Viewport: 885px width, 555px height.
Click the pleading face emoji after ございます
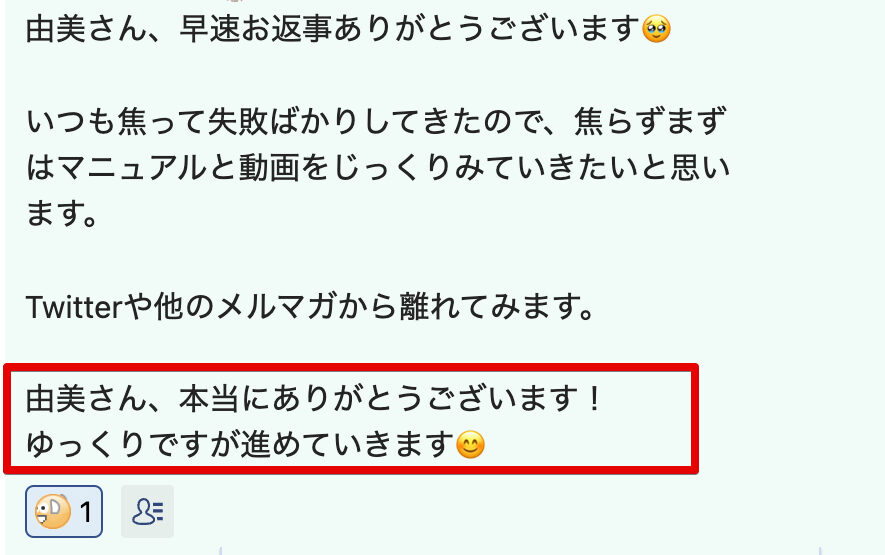click(x=657, y=28)
